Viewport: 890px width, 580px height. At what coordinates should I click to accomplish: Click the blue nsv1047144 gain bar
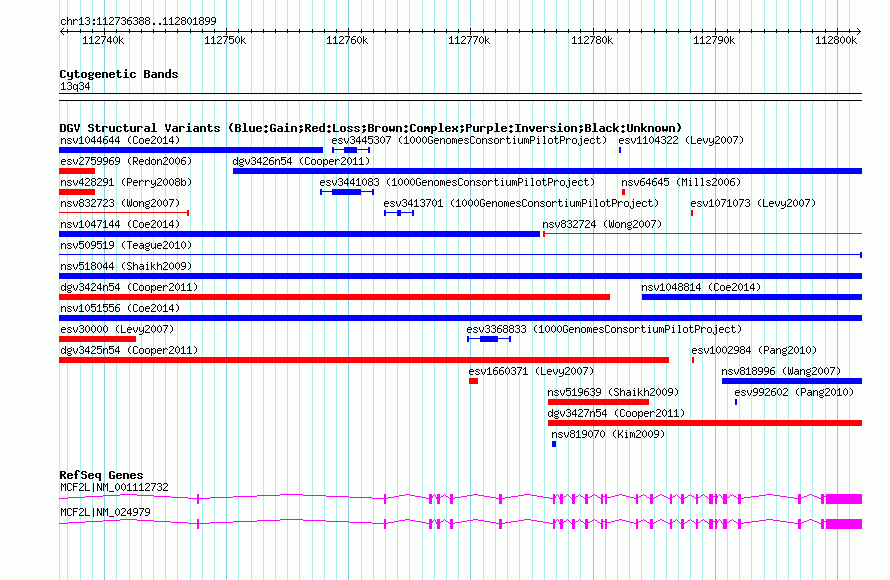click(x=299, y=234)
